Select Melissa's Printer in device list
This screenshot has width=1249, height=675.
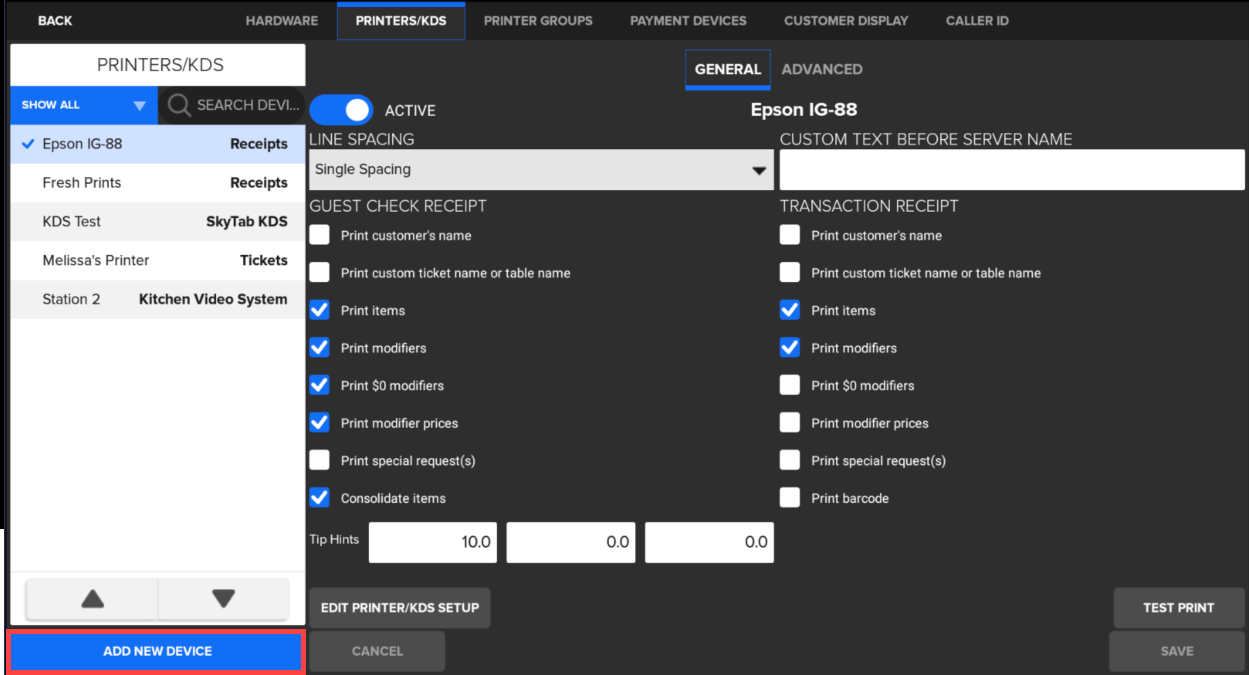click(x=157, y=260)
